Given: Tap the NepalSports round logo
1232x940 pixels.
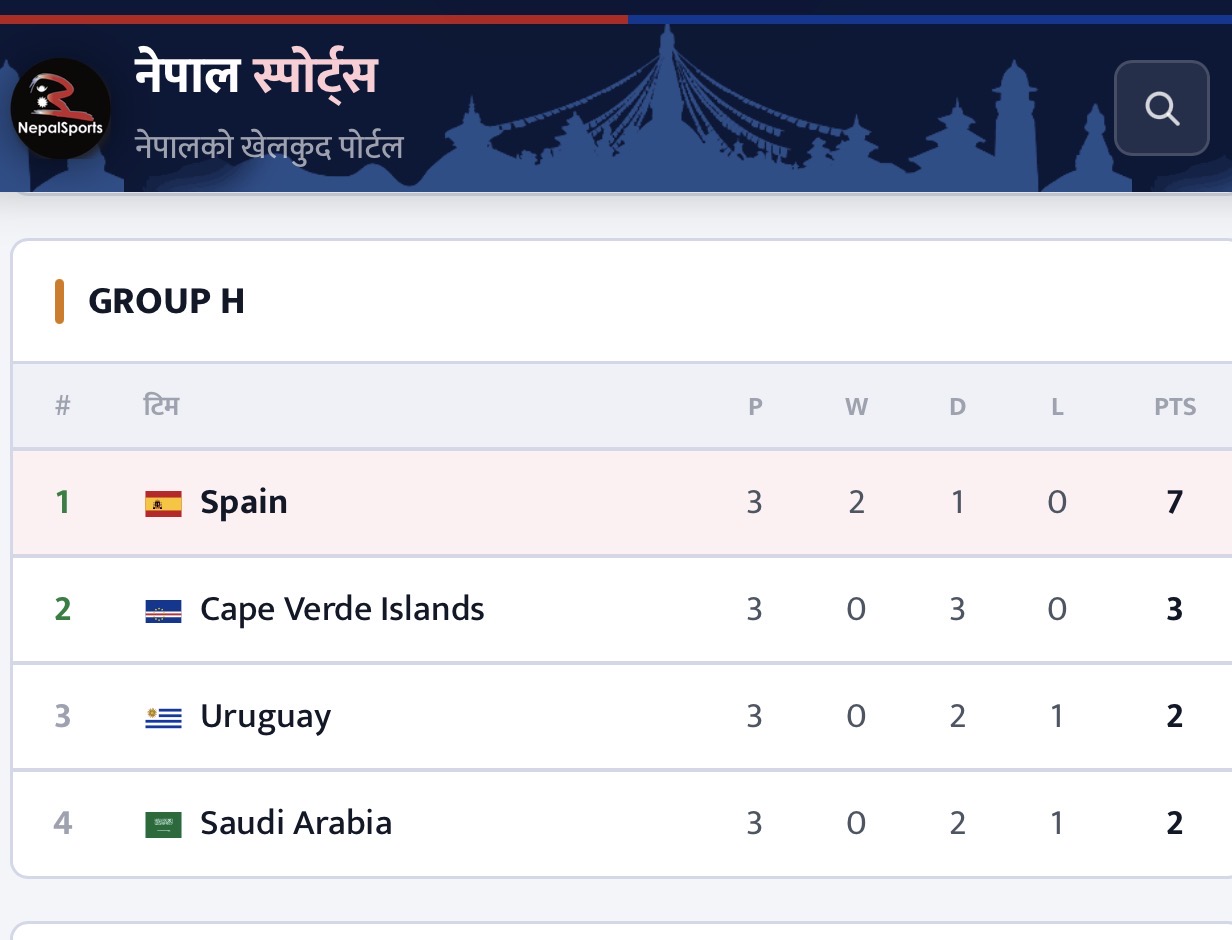Looking at the screenshot, I should click(x=60, y=109).
